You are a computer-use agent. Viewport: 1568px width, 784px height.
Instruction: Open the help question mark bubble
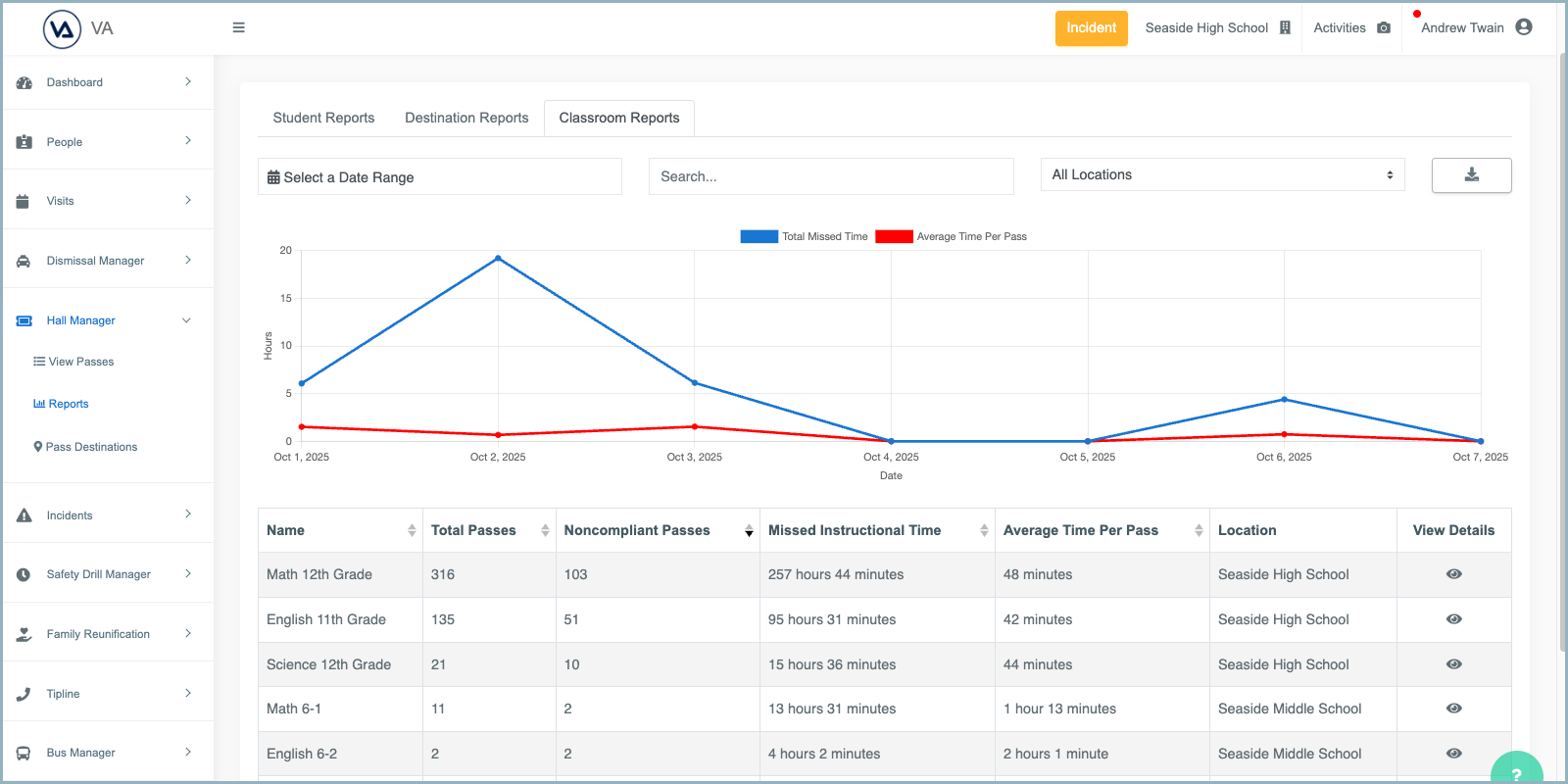[1517, 770]
